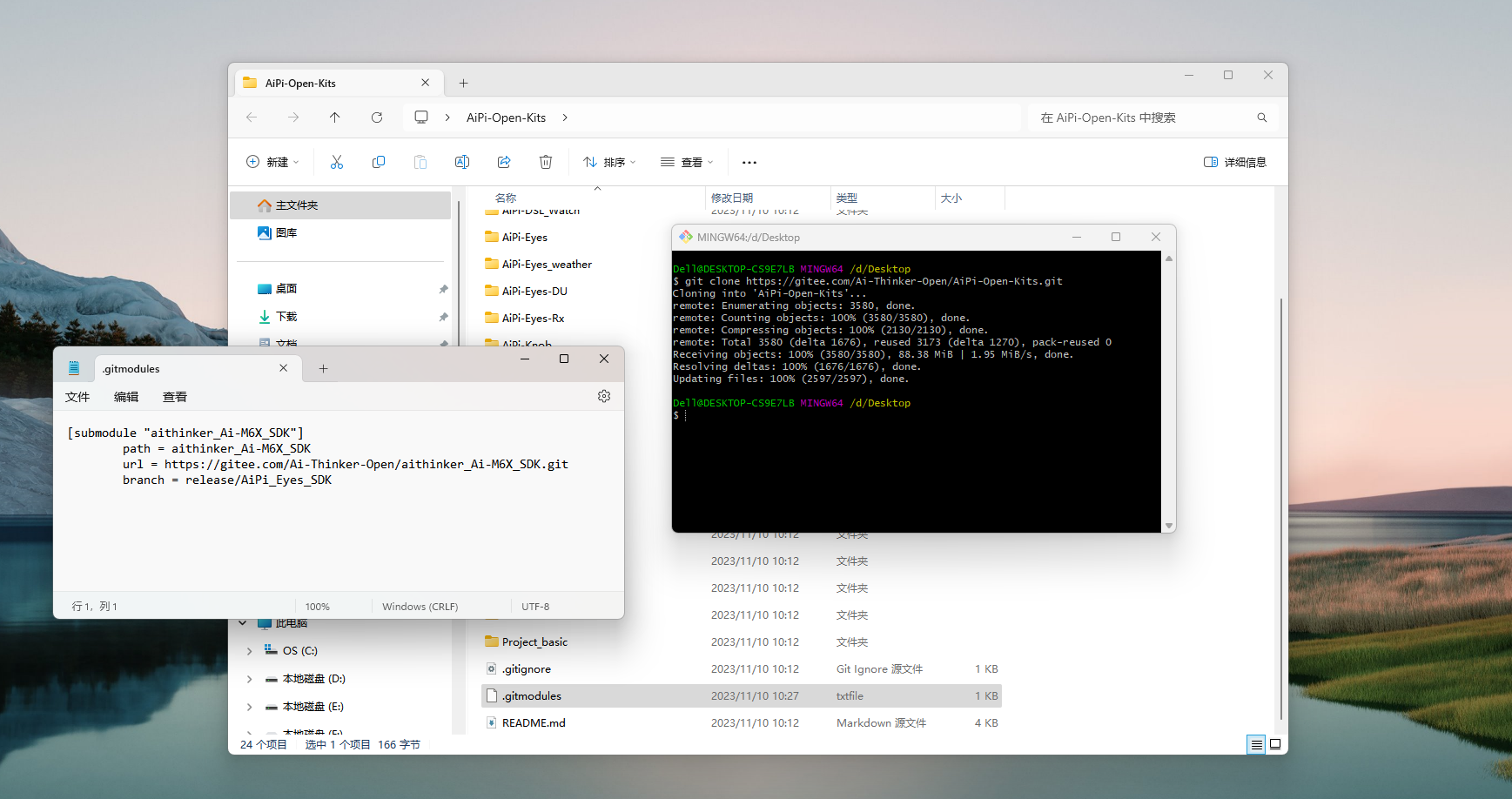Expand the 本地磁盘 (E:) drive node

point(250,707)
